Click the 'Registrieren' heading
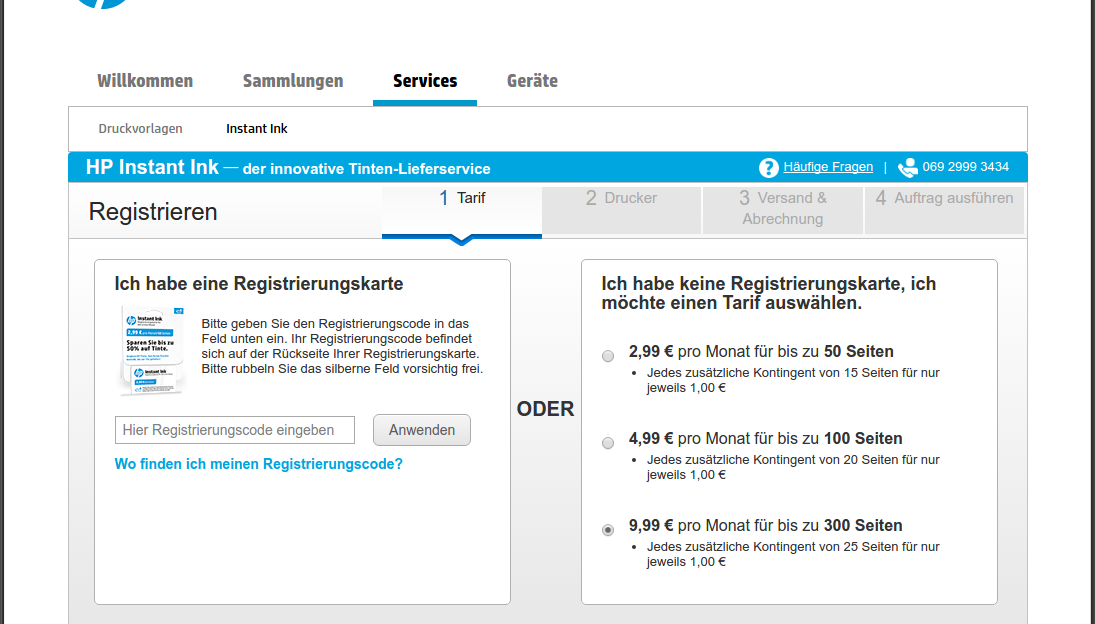 click(x=153, y=211)
